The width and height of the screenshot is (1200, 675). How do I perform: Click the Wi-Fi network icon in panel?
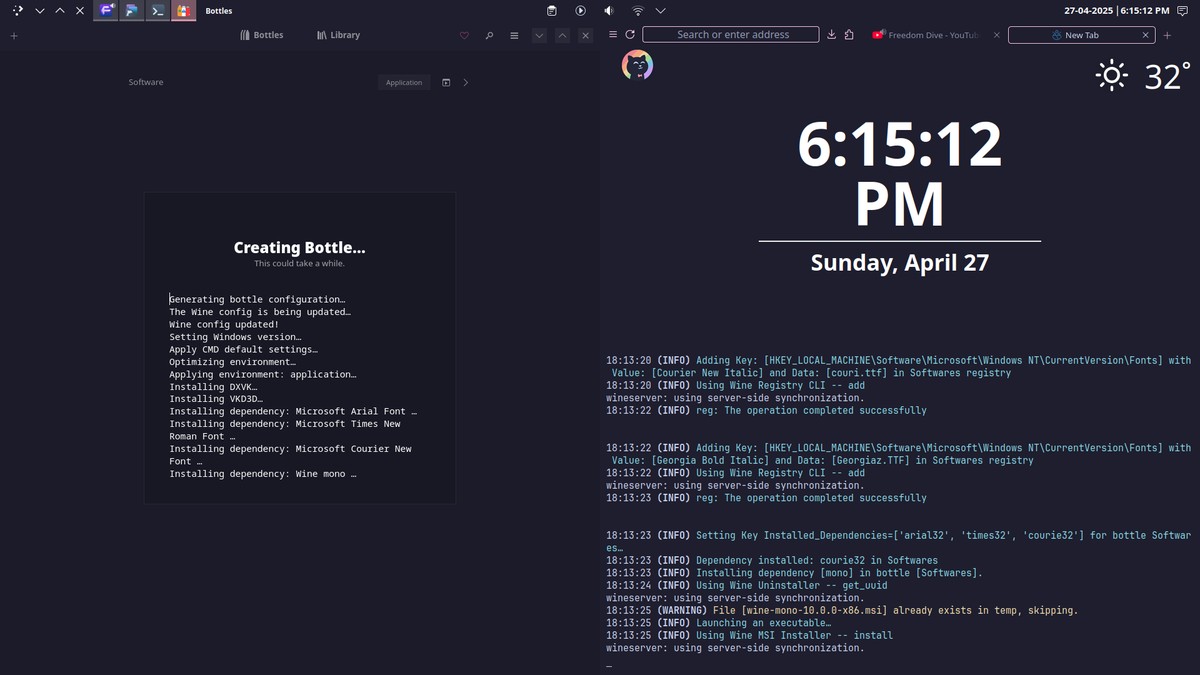click(x=637, y=11)
